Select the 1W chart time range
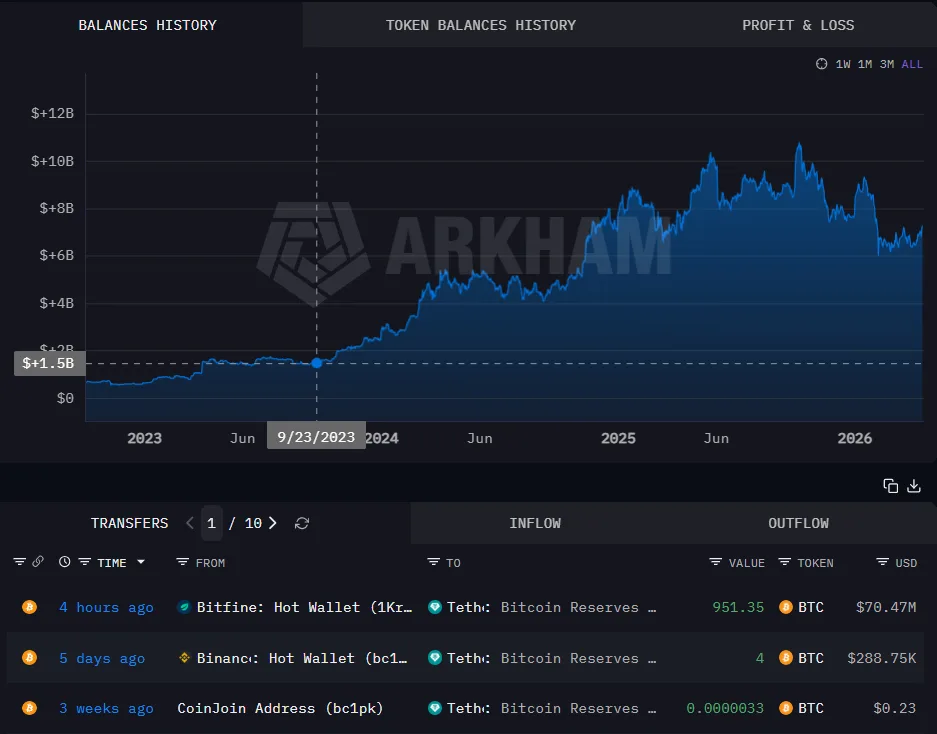Viewport: 937px width, 734px height. click(843, 64)
